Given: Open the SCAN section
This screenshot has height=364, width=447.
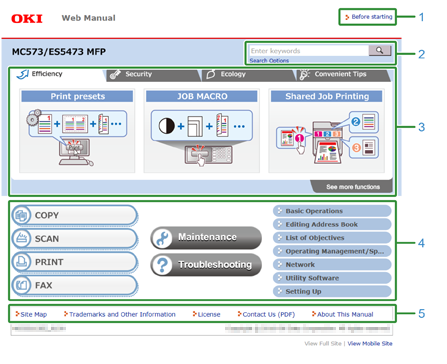Looking at the screenshot, I should click(75, 239).
